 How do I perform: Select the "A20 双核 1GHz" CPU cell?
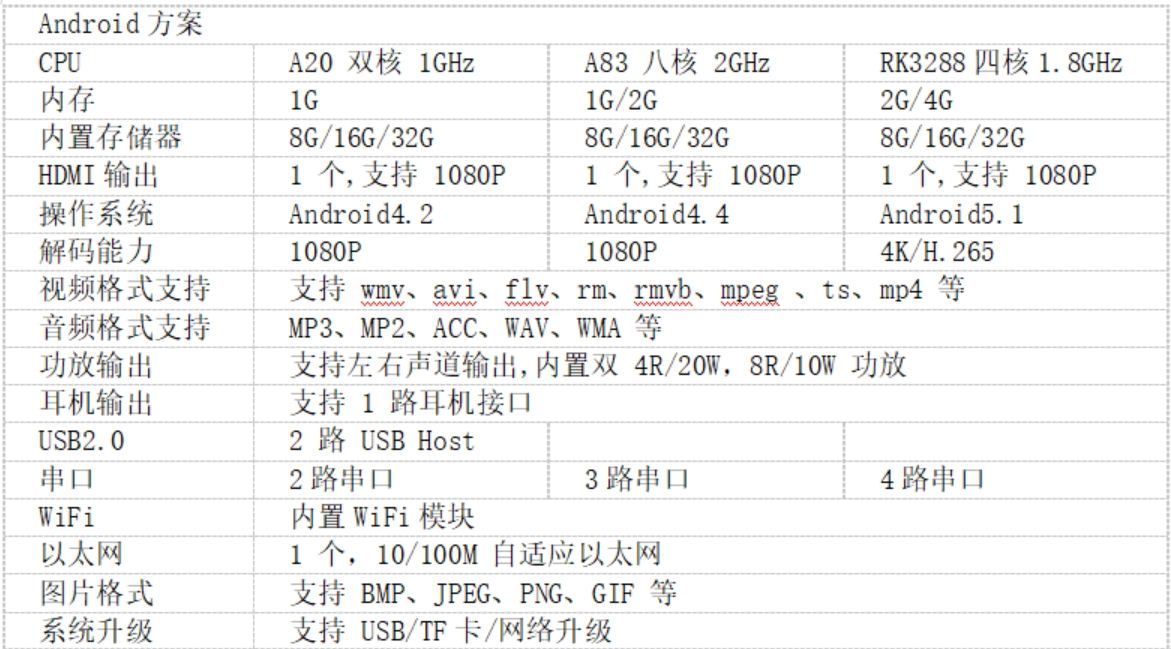tap(381, 64)
